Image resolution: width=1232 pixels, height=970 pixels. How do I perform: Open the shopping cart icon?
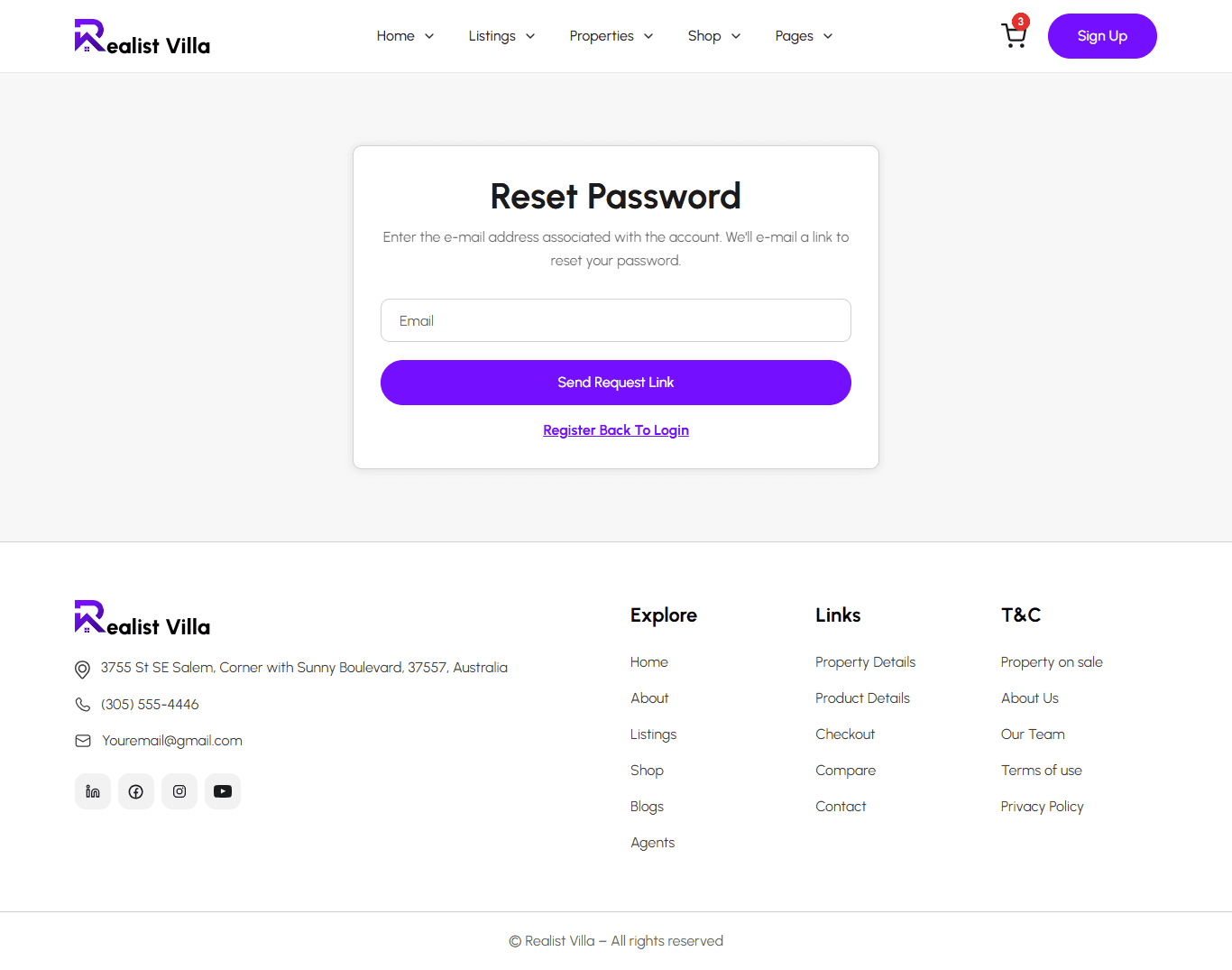click(1014, 36)
